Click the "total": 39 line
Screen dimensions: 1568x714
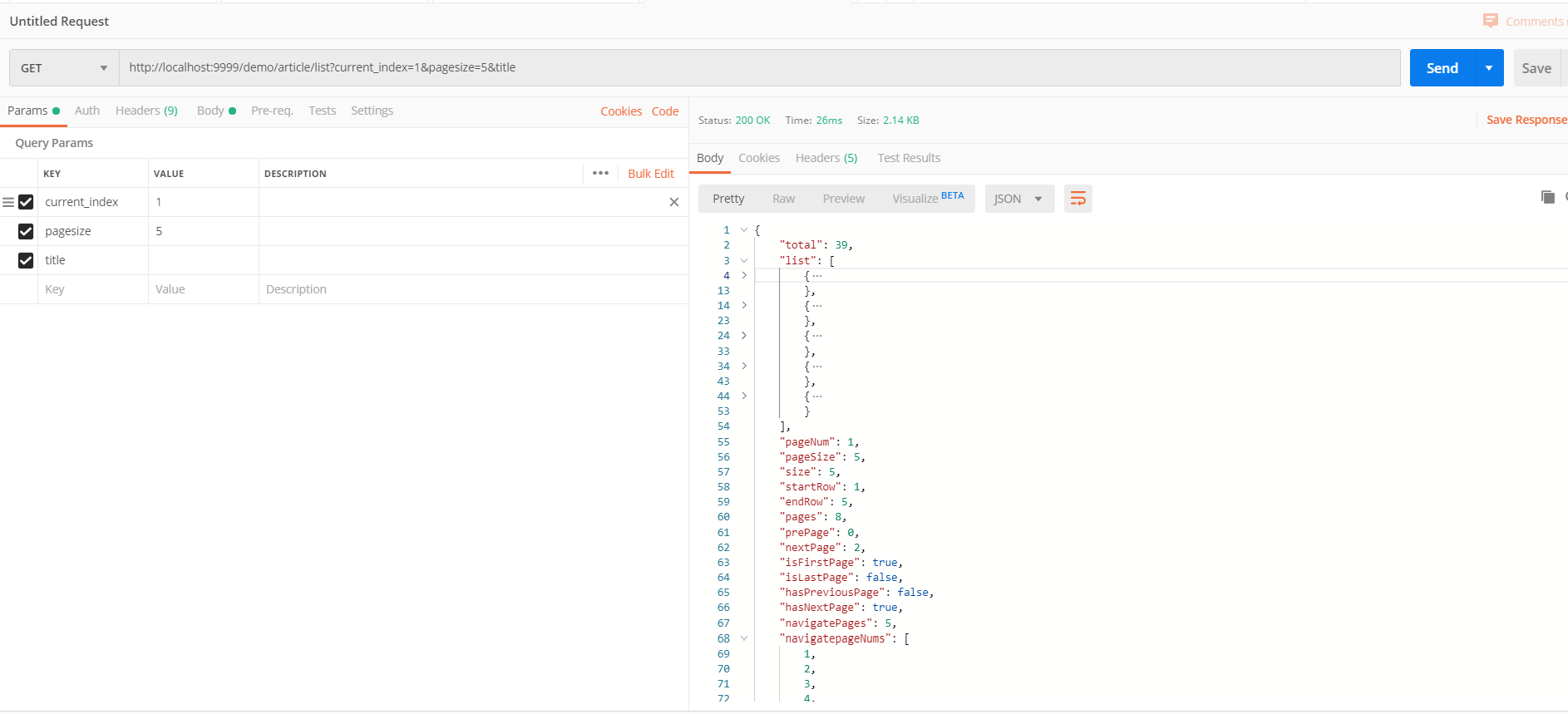click(x=816, y=245)
